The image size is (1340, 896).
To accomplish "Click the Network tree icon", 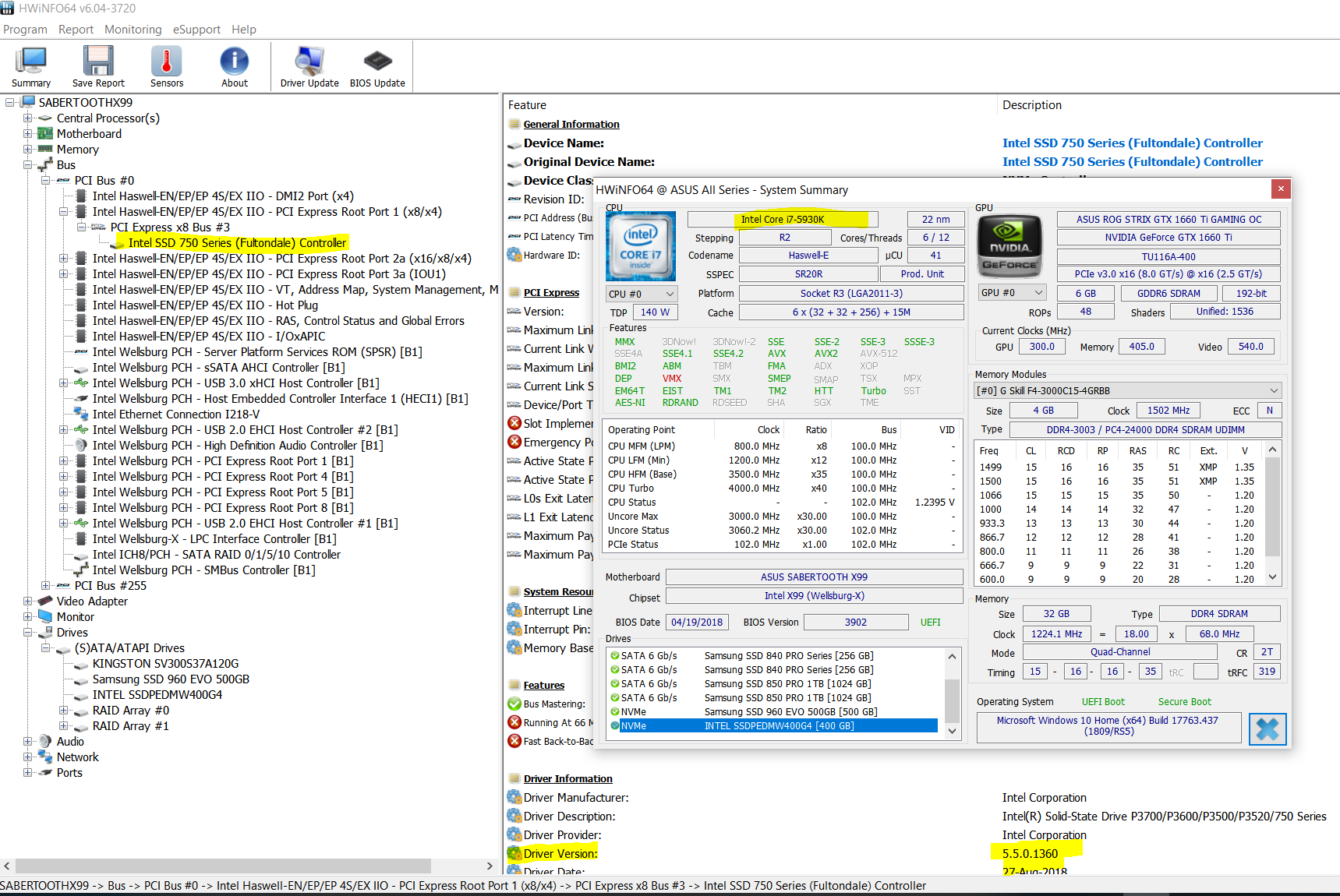I will (x=45, y=757).
